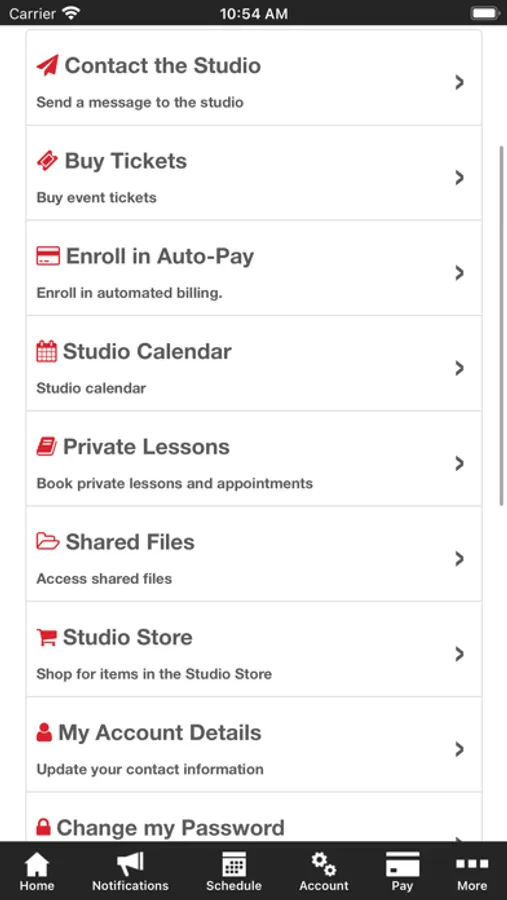Tap the person icon for Account Details
The height and width of the screenshot is (900, 507).
pyautogui.click(x=44, y=732)
